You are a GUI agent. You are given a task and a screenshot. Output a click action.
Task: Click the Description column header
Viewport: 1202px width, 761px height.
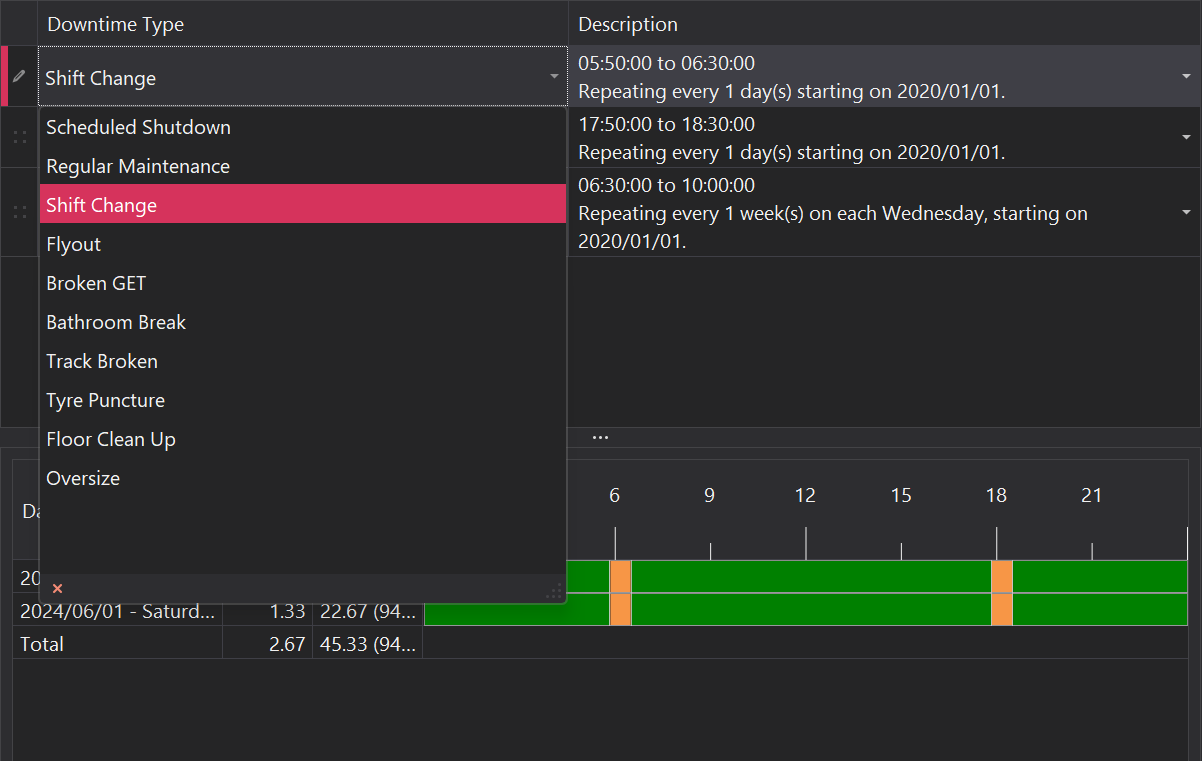(x=628, y=24)
